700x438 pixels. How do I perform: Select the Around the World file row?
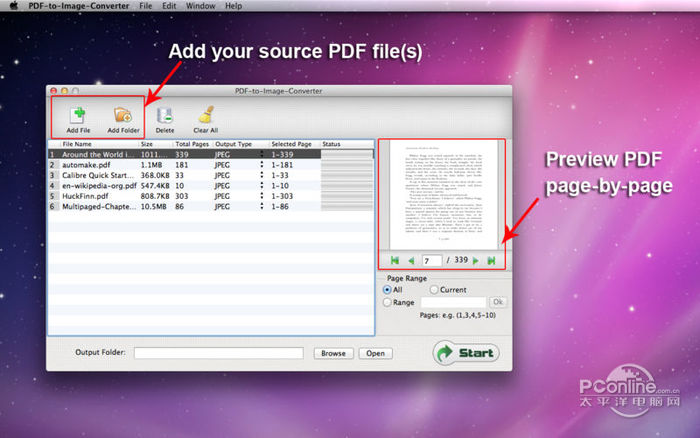tap(211, 154)
